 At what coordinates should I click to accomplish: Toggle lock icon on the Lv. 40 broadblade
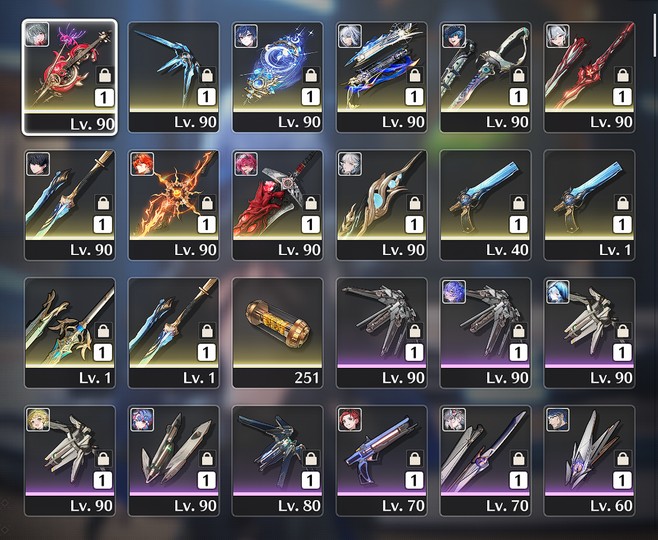tap(518, 203)
